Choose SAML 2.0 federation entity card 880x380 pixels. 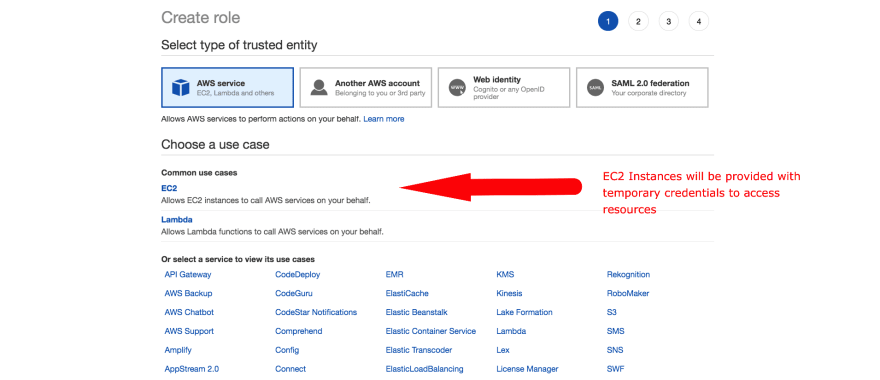(642, 88)
